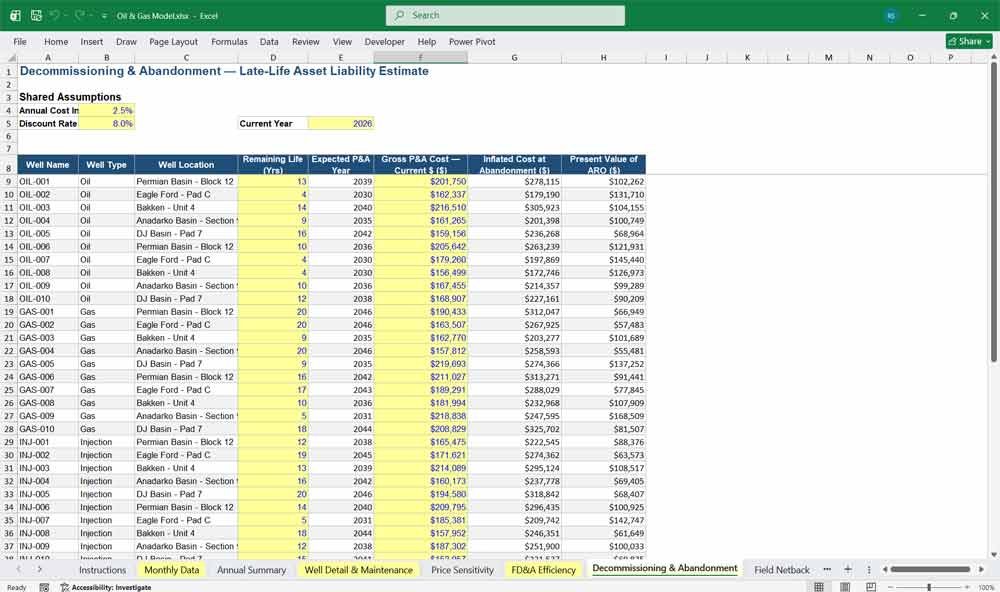Viewport: 1000px width, 592px height.
Task: Select cell INJ-003
Action: (x=48, y=468)
